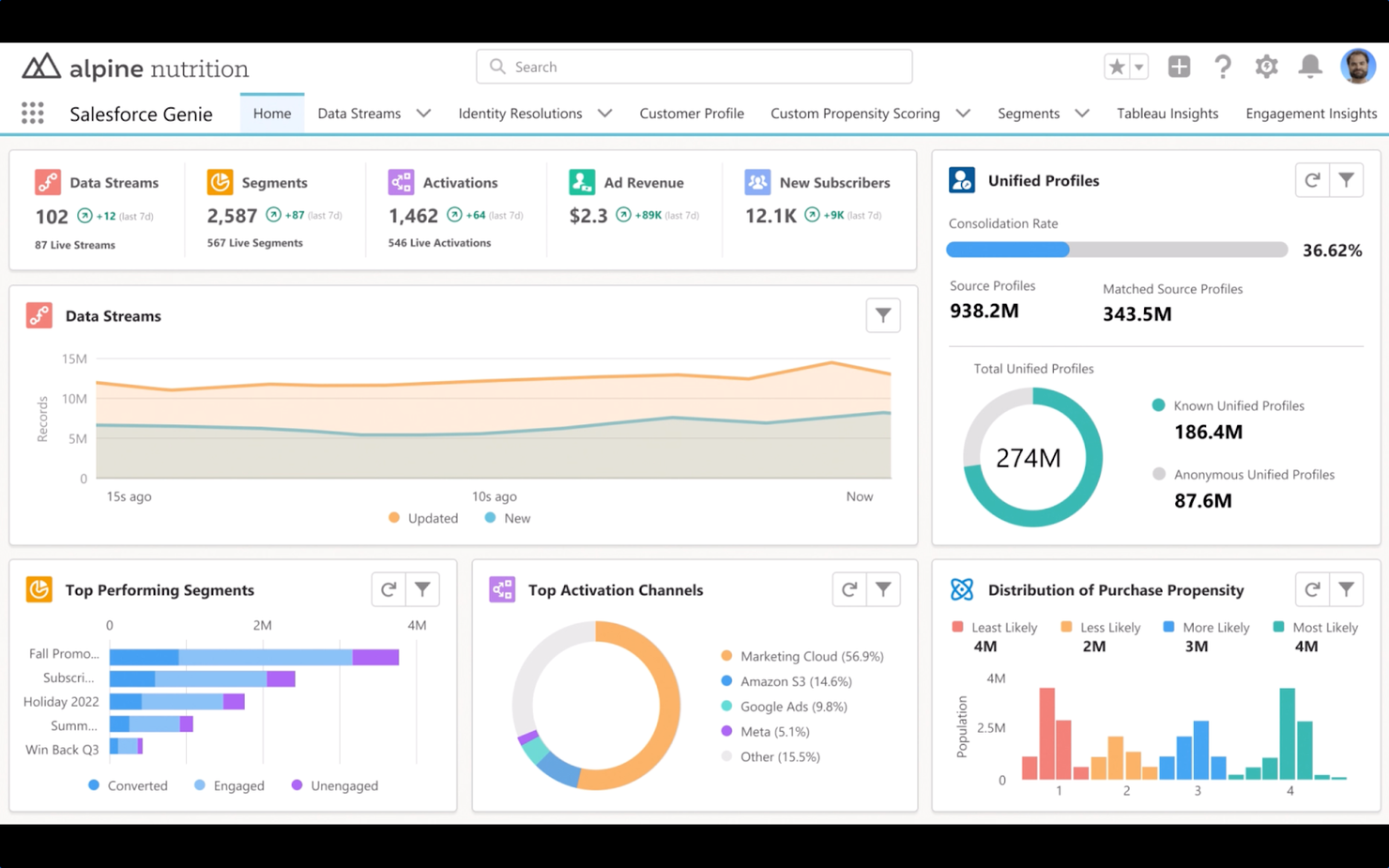This screenshot has height=868, width=1389.
Task: Click the Data Streams summary card icon
Action: pos(48,181)
